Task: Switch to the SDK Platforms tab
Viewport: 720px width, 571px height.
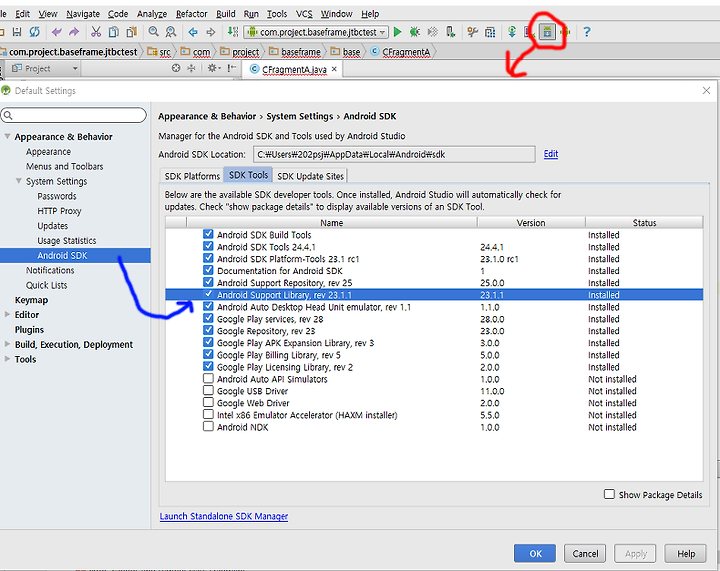Action: 192,176
